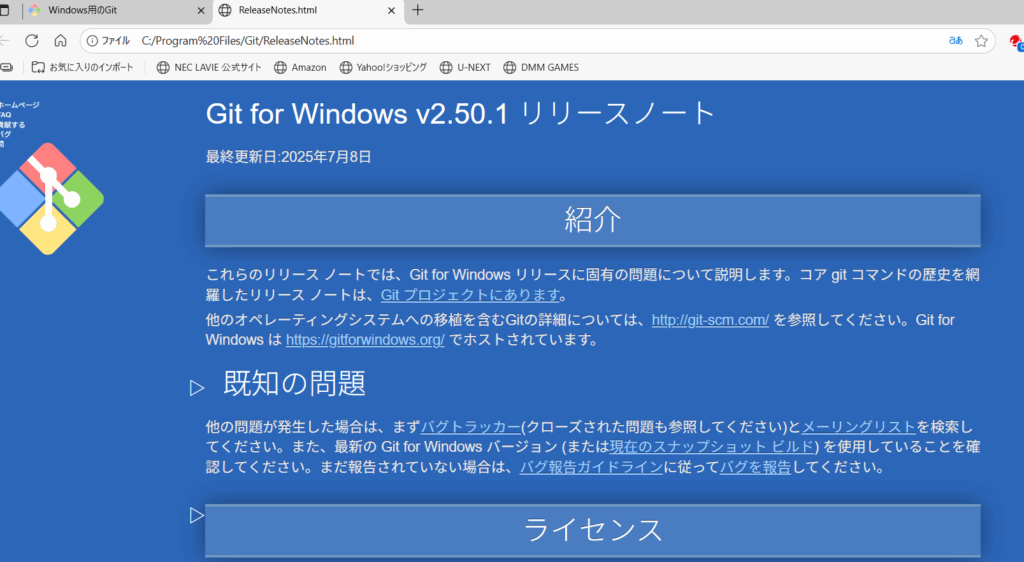Click the browser home icon
The width and height of the screenshot is (1024, 562).
pyautogui.click(x=60, y=41)
